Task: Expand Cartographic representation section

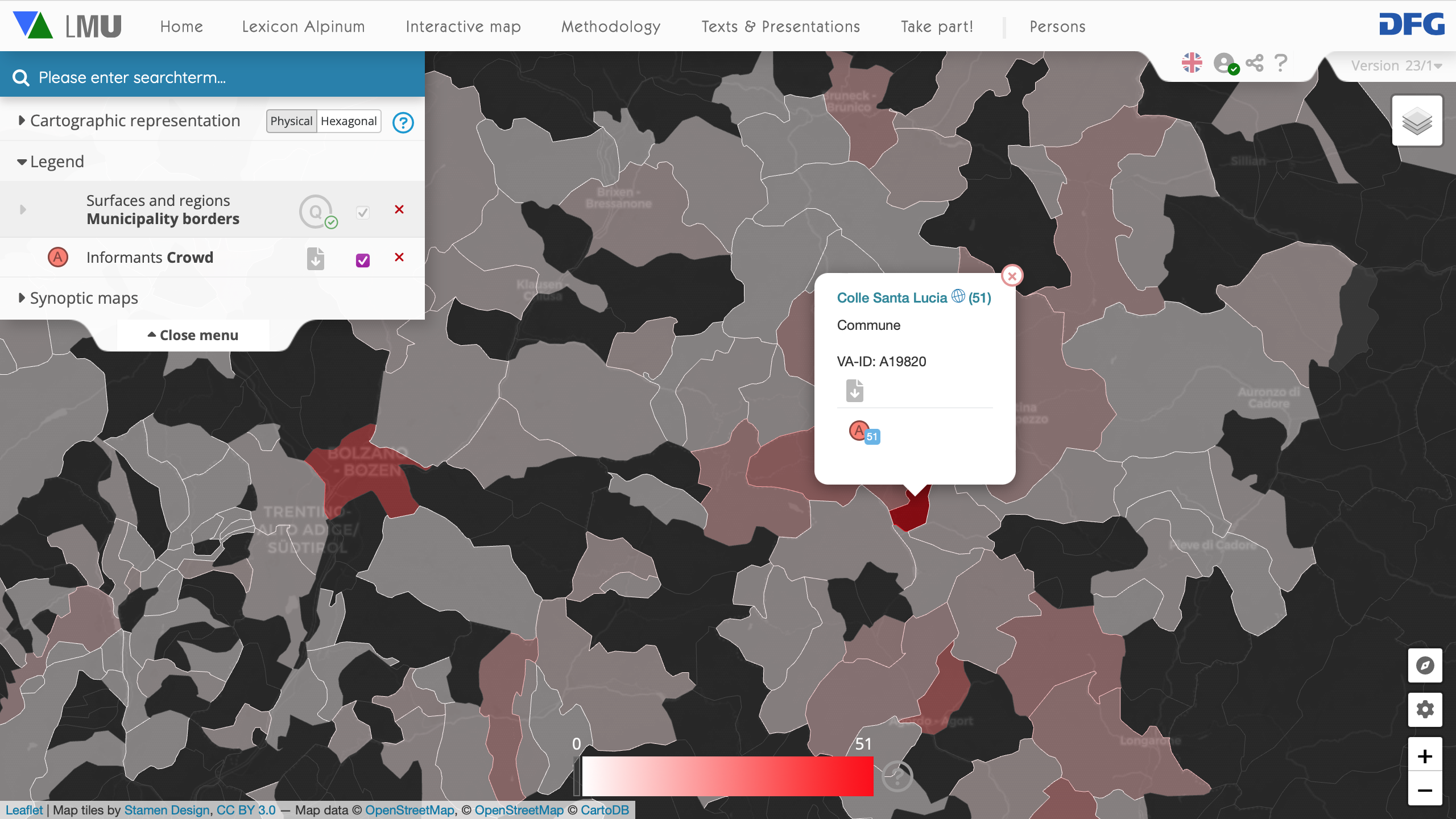Action: (x=134, y=121)
